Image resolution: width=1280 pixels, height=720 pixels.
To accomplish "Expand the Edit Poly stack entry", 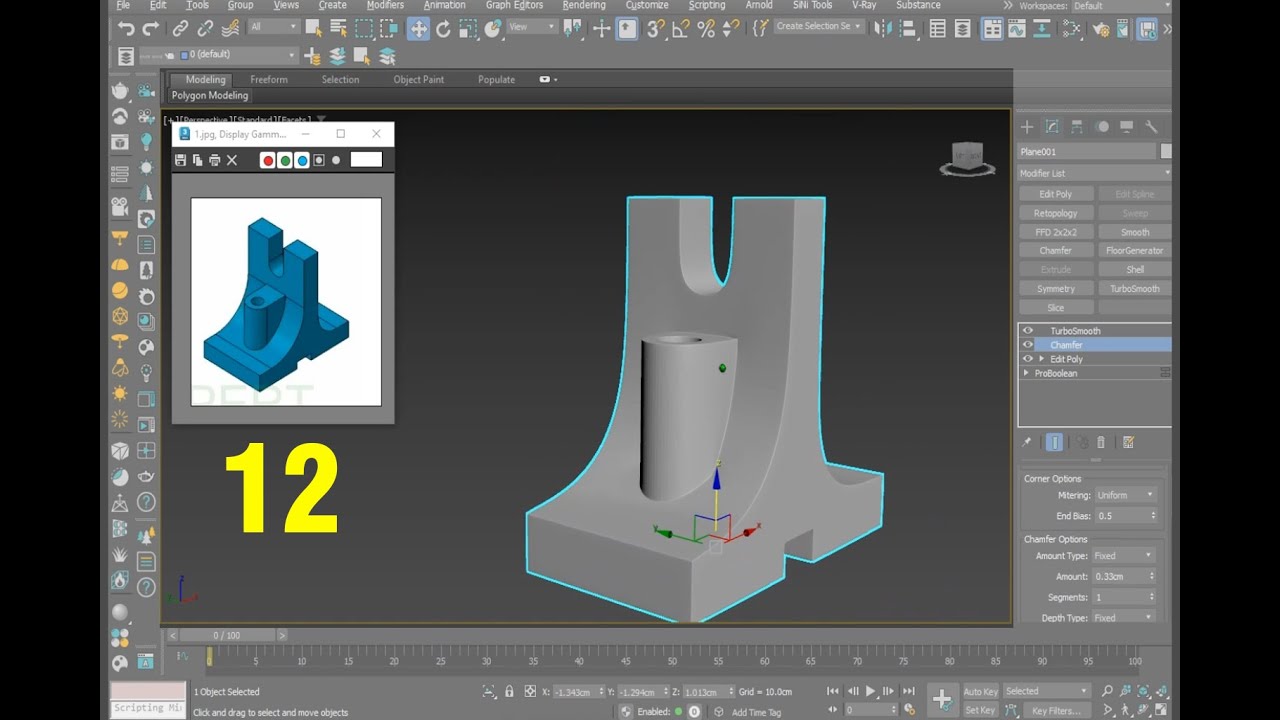I will [1042, 359].
